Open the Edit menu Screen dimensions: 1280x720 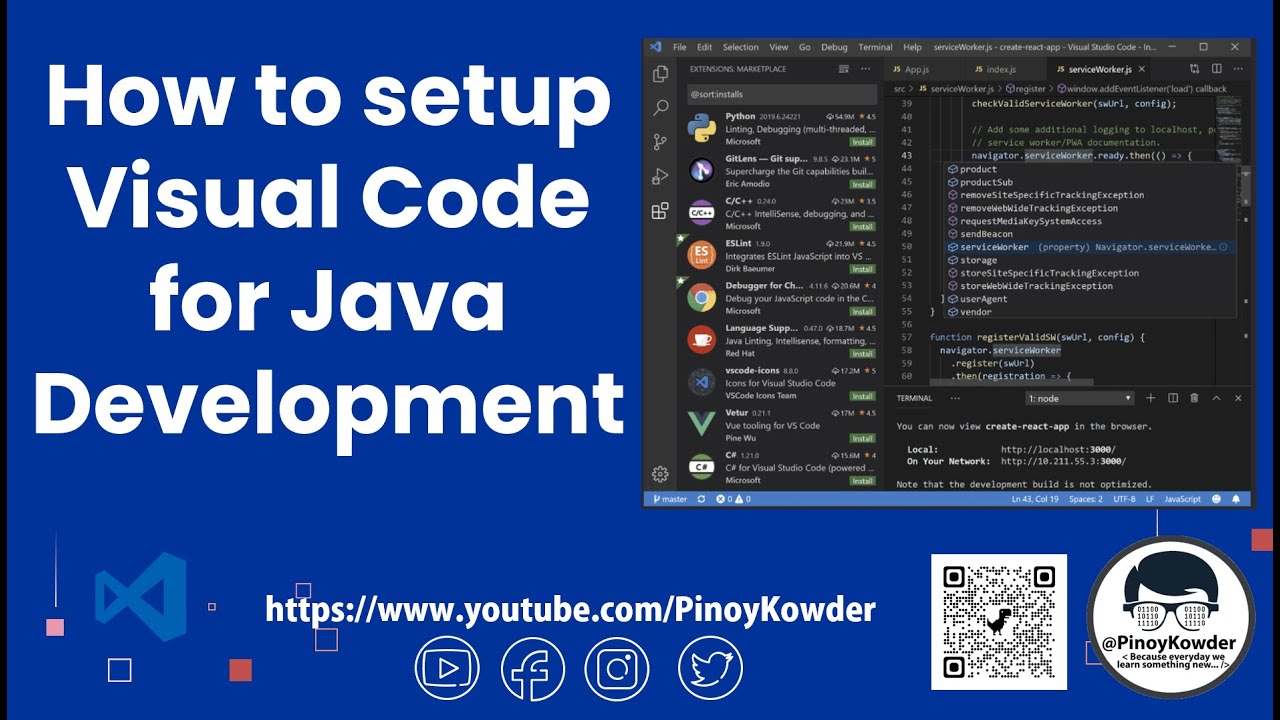(x=705, y=47)
